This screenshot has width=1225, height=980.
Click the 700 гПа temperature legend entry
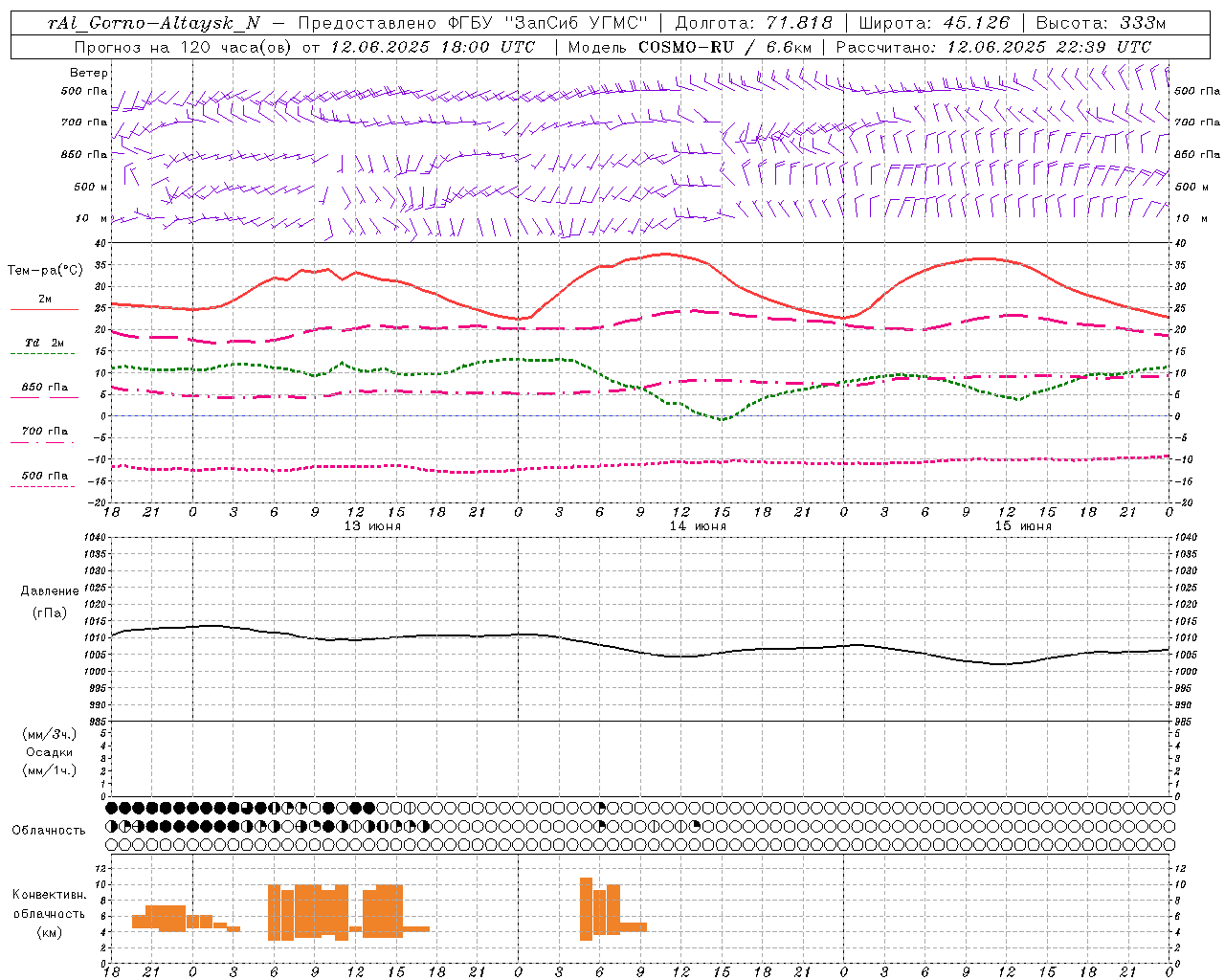45,432
